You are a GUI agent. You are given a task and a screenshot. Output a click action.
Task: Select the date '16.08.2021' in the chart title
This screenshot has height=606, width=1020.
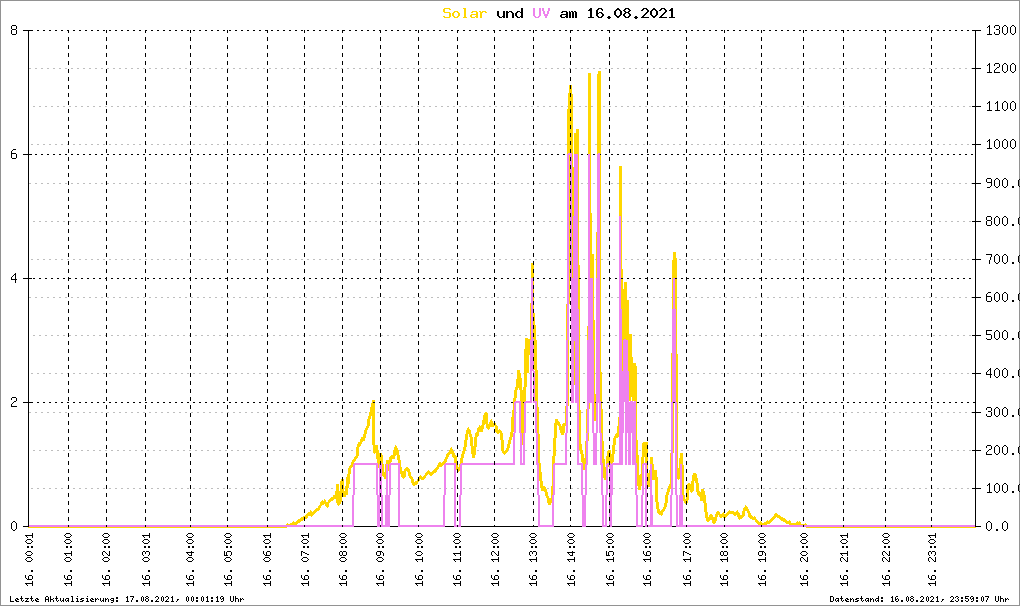pos(631,14)
